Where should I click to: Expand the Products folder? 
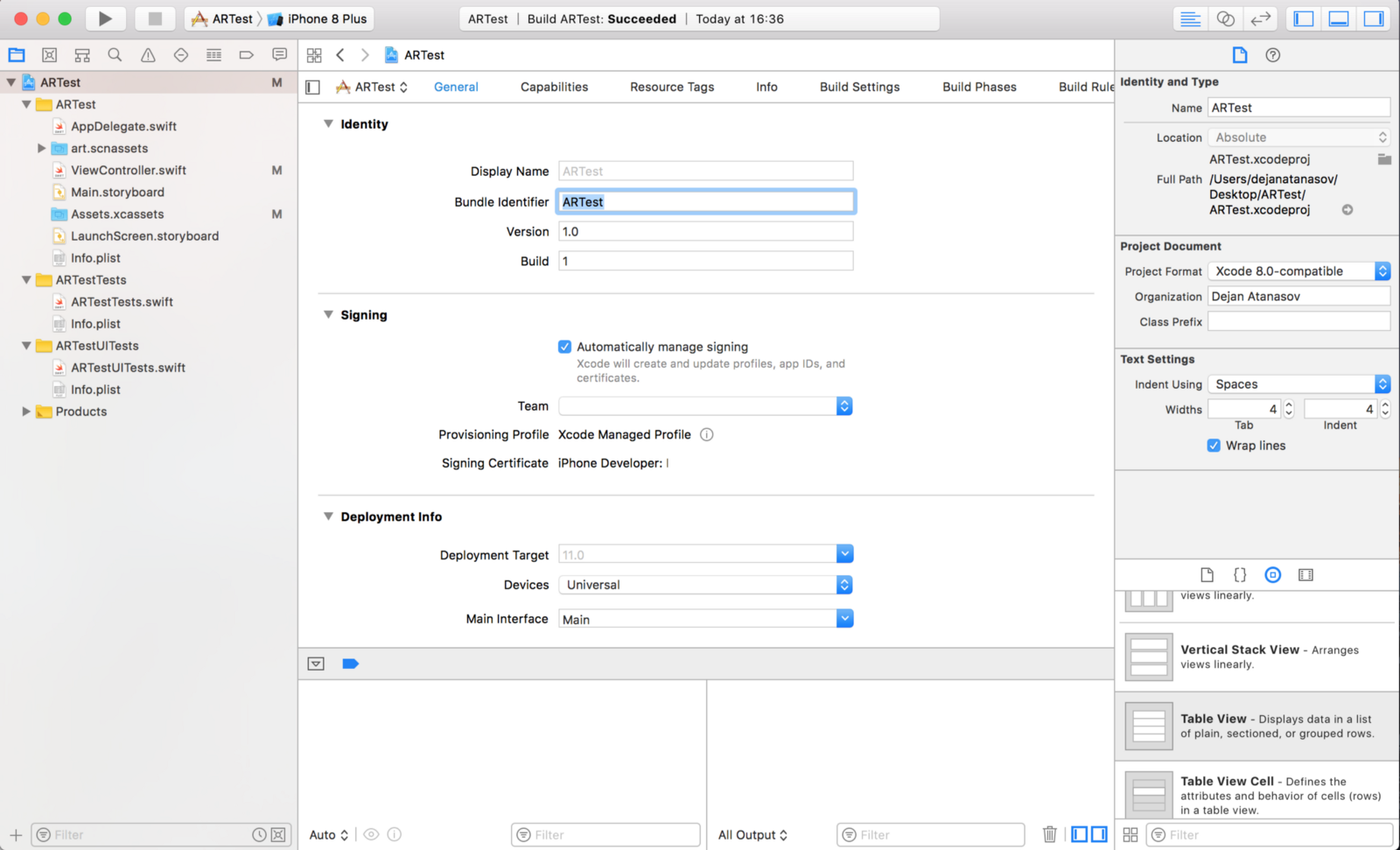[26, 411]
